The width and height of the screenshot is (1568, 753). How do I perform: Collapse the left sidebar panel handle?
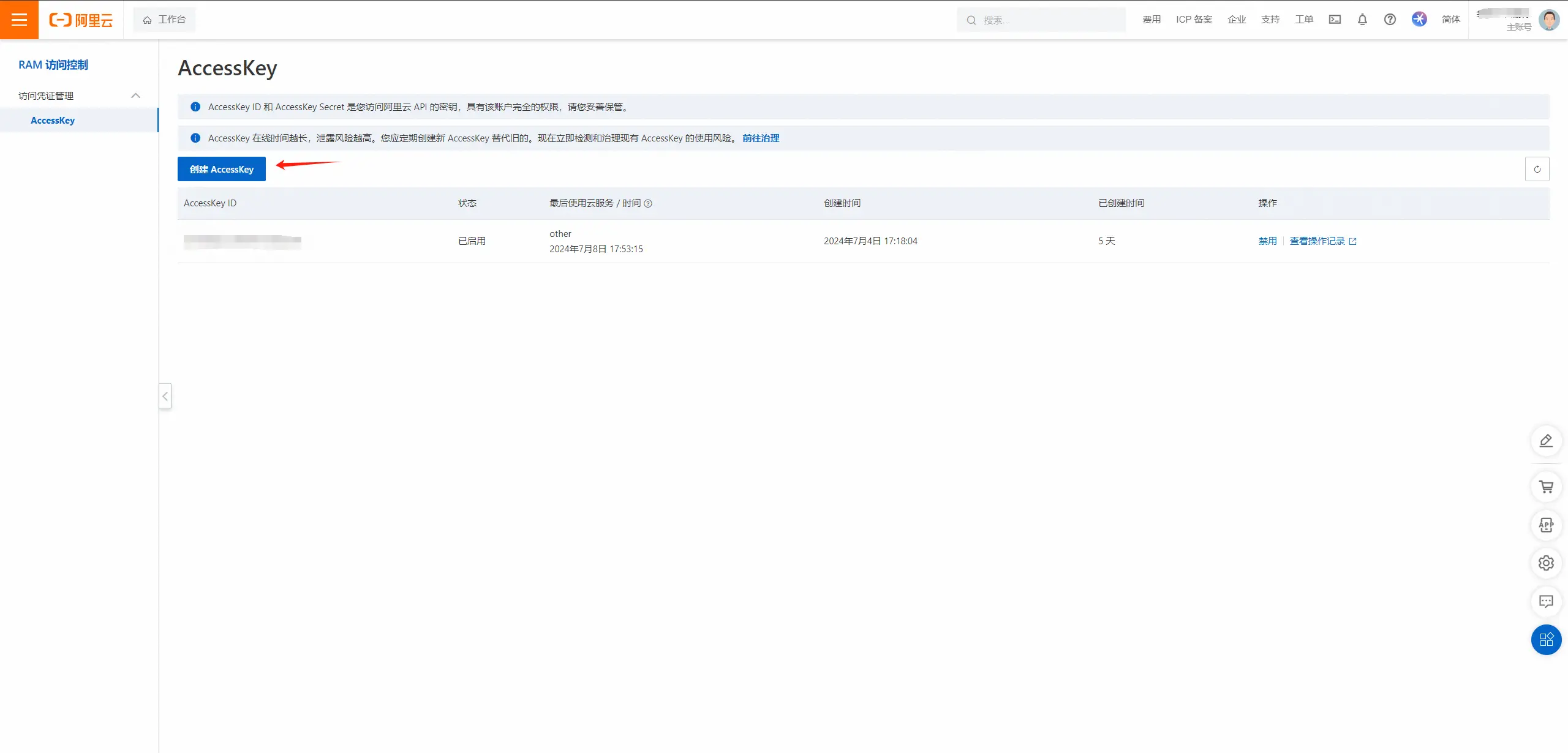[165, 396]
